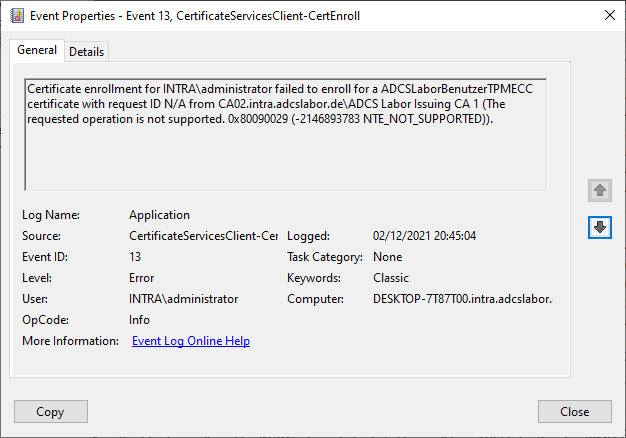The image size is (626, 438).
Task: Click the Source value CertificateServicesClient-Cer
Action: click(203, 236)
